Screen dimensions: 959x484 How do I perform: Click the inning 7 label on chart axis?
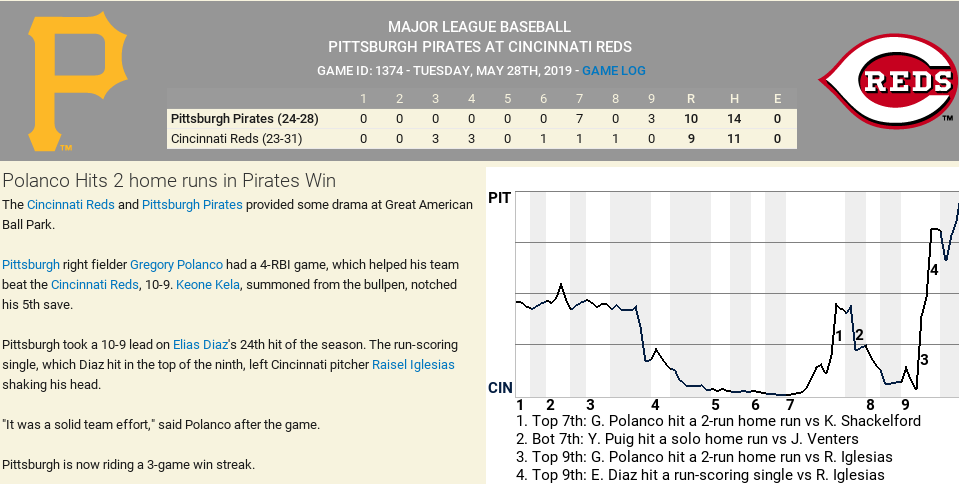790,405
